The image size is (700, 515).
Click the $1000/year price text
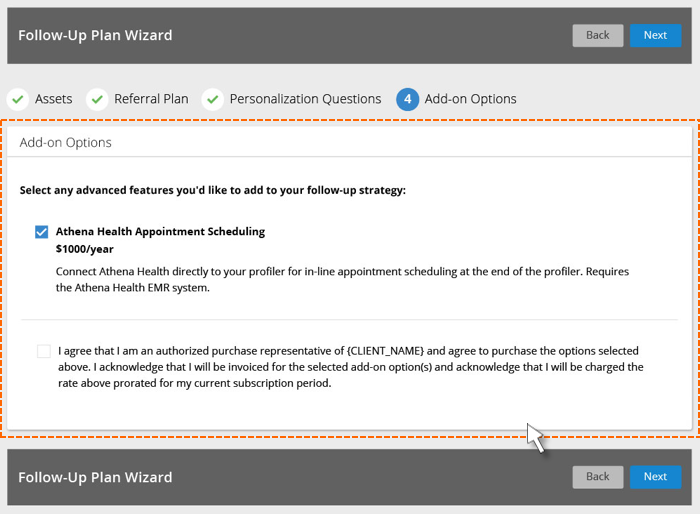click(x=84, y=249)
